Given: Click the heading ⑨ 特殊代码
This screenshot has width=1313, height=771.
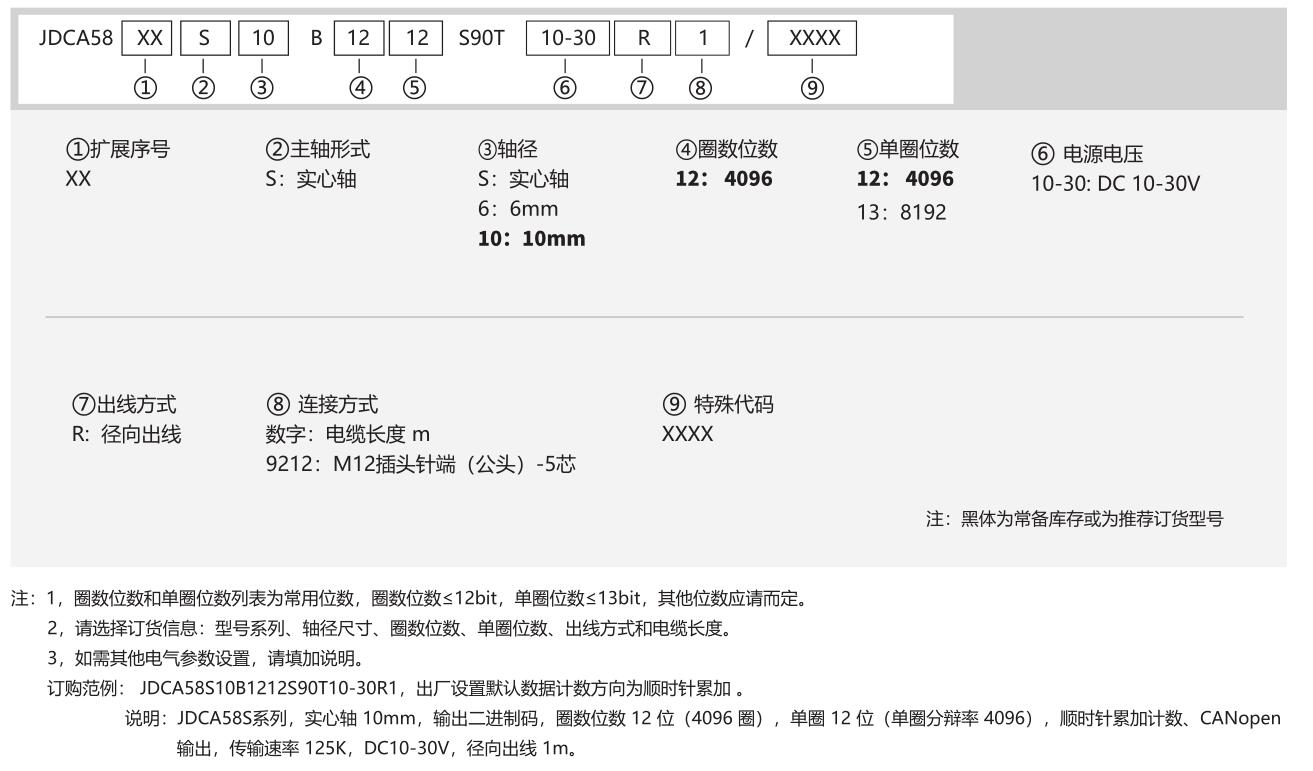Looking at the screenshot, I should pyautogui.click(x=719, y=405).
